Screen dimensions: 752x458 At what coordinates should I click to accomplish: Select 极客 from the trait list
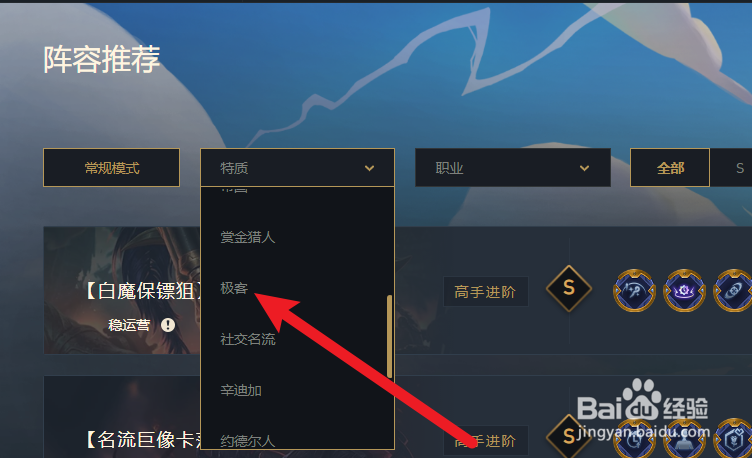coord(234,288)
